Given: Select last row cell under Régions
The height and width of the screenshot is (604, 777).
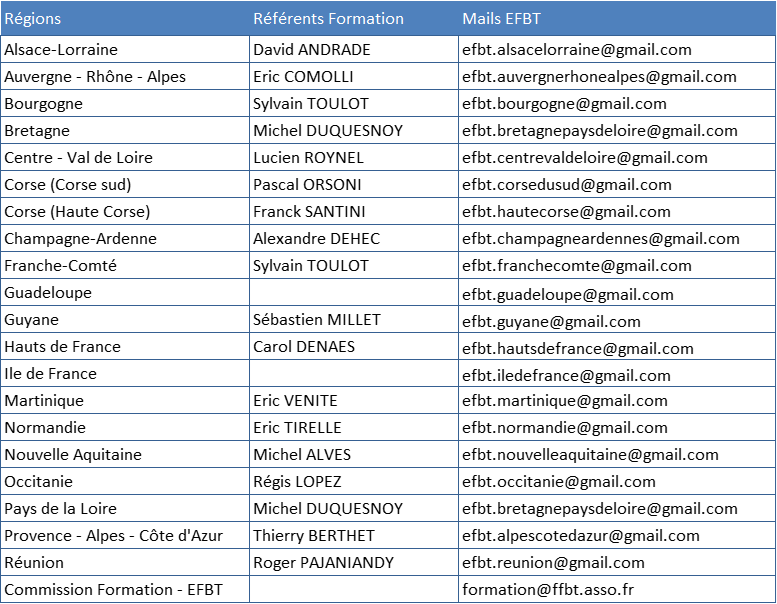Looking at the screenshot, I should pyautogui.click(x=125, y=588).
